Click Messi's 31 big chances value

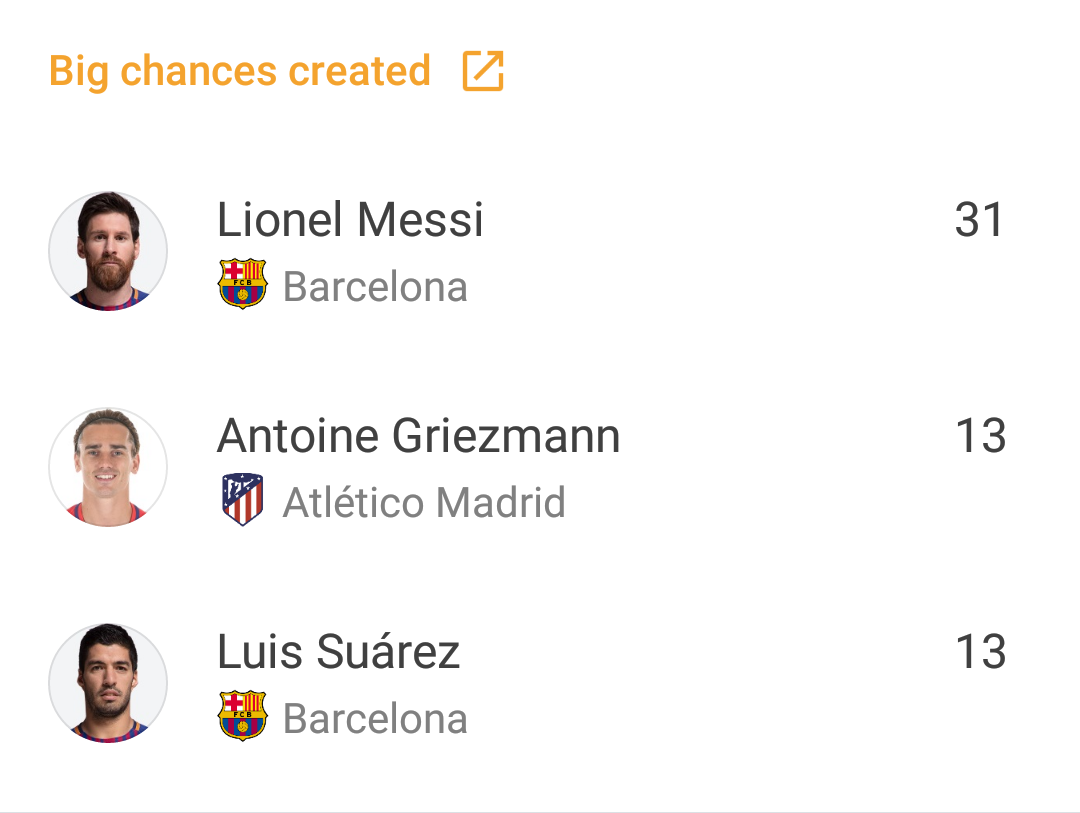[979, 220]
